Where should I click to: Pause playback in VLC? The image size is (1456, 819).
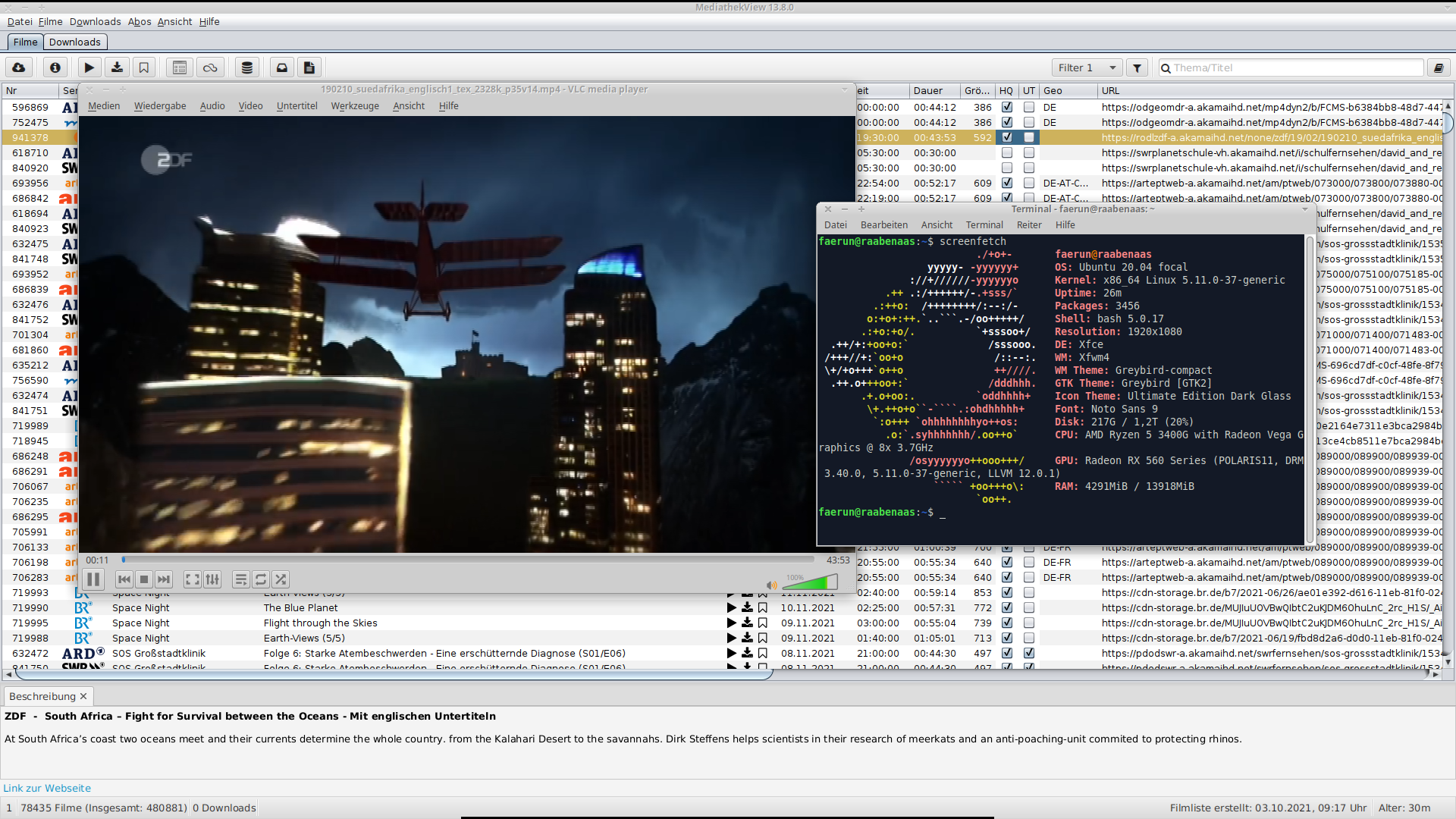93,579
